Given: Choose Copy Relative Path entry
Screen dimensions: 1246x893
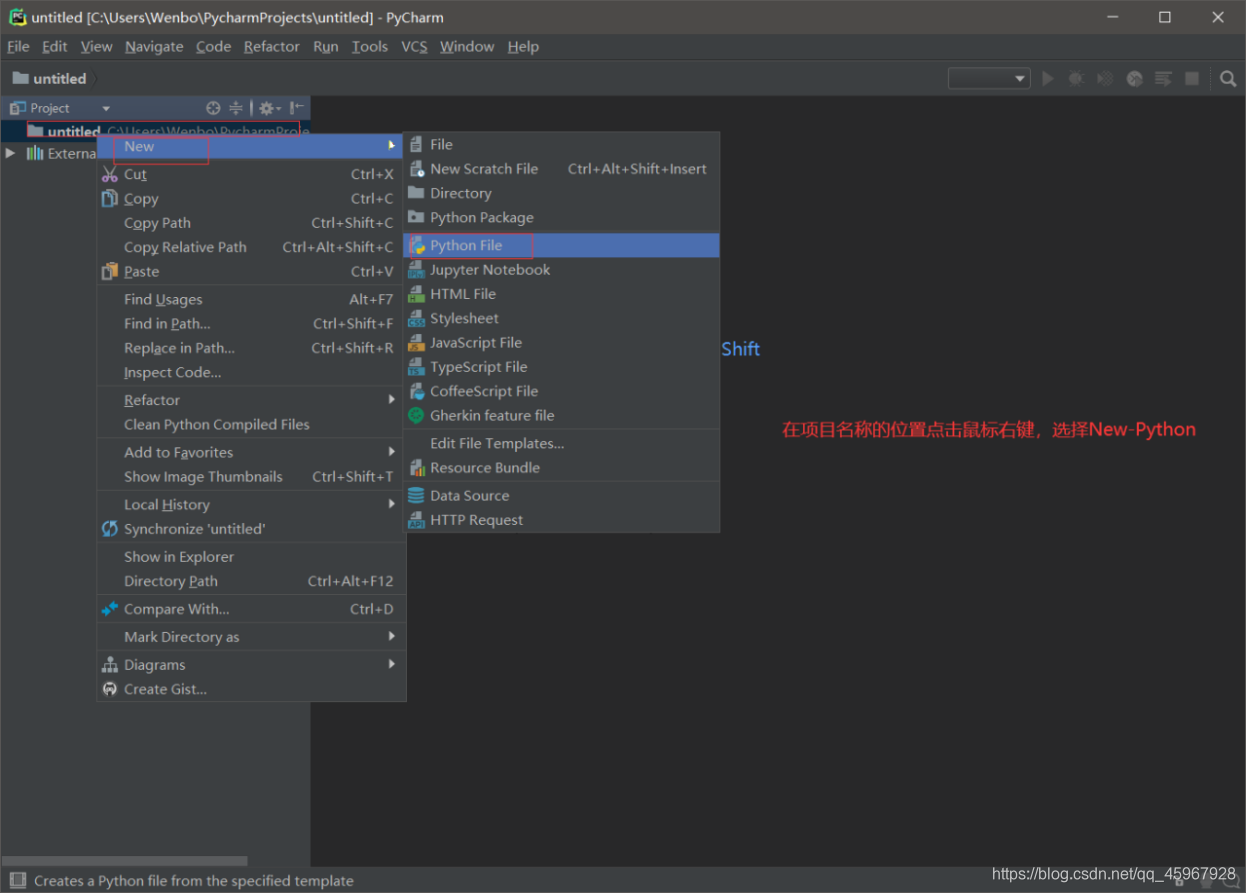Looking at the screenshot, I should click(x=250, y=247).
